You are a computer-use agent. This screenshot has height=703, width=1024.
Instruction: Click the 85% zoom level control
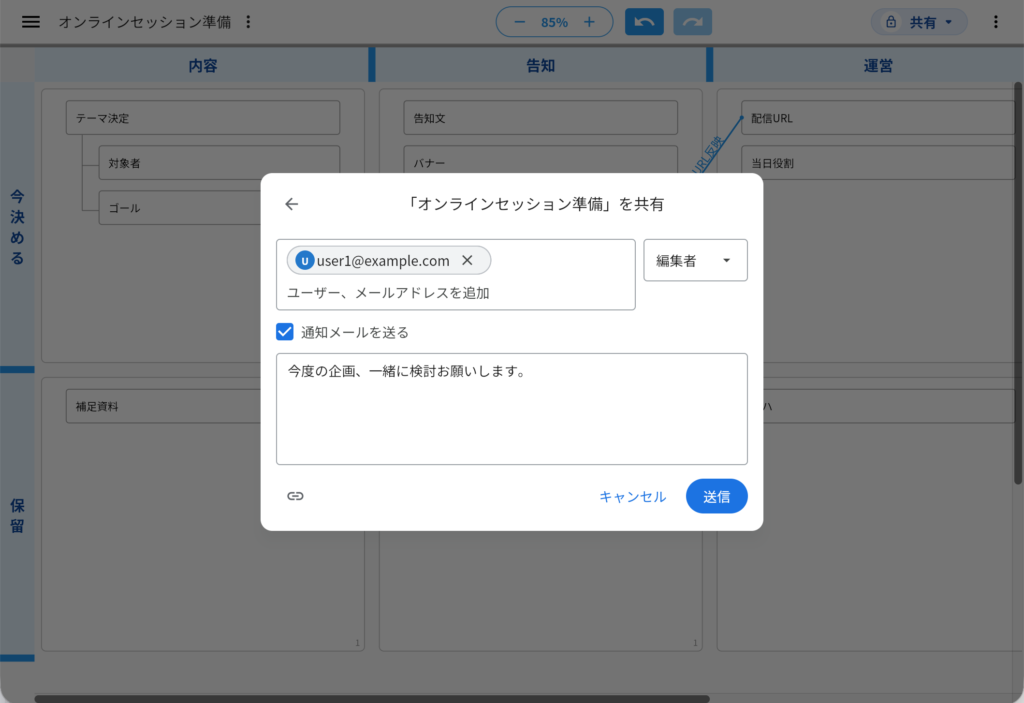(x=554, y=20)
